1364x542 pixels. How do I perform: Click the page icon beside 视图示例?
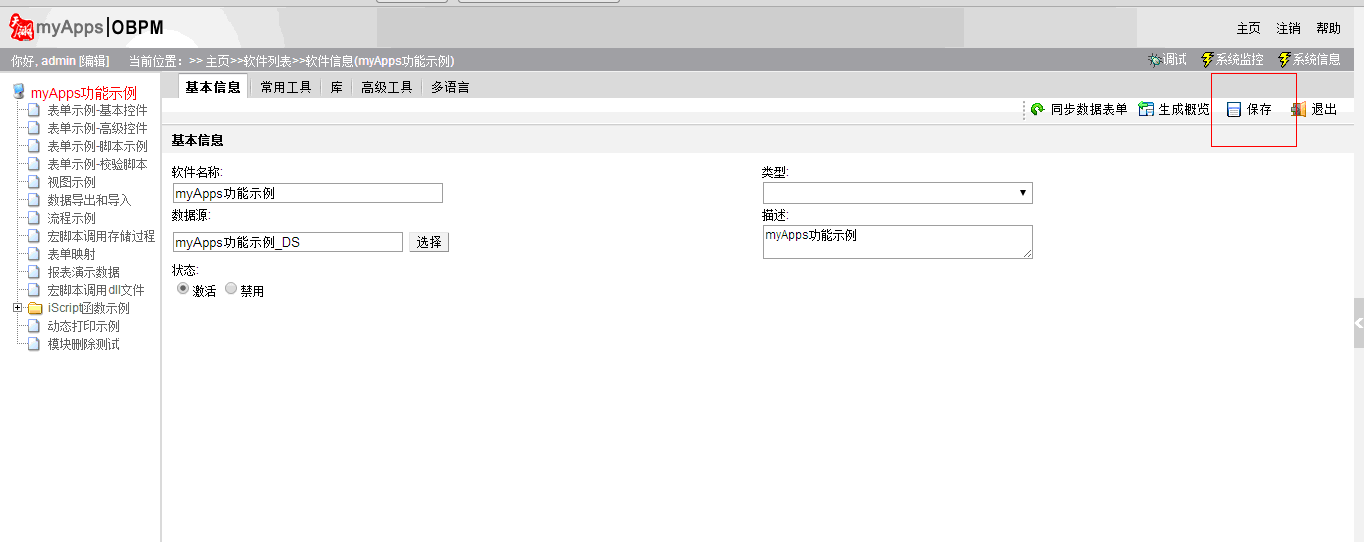(34, 182)
